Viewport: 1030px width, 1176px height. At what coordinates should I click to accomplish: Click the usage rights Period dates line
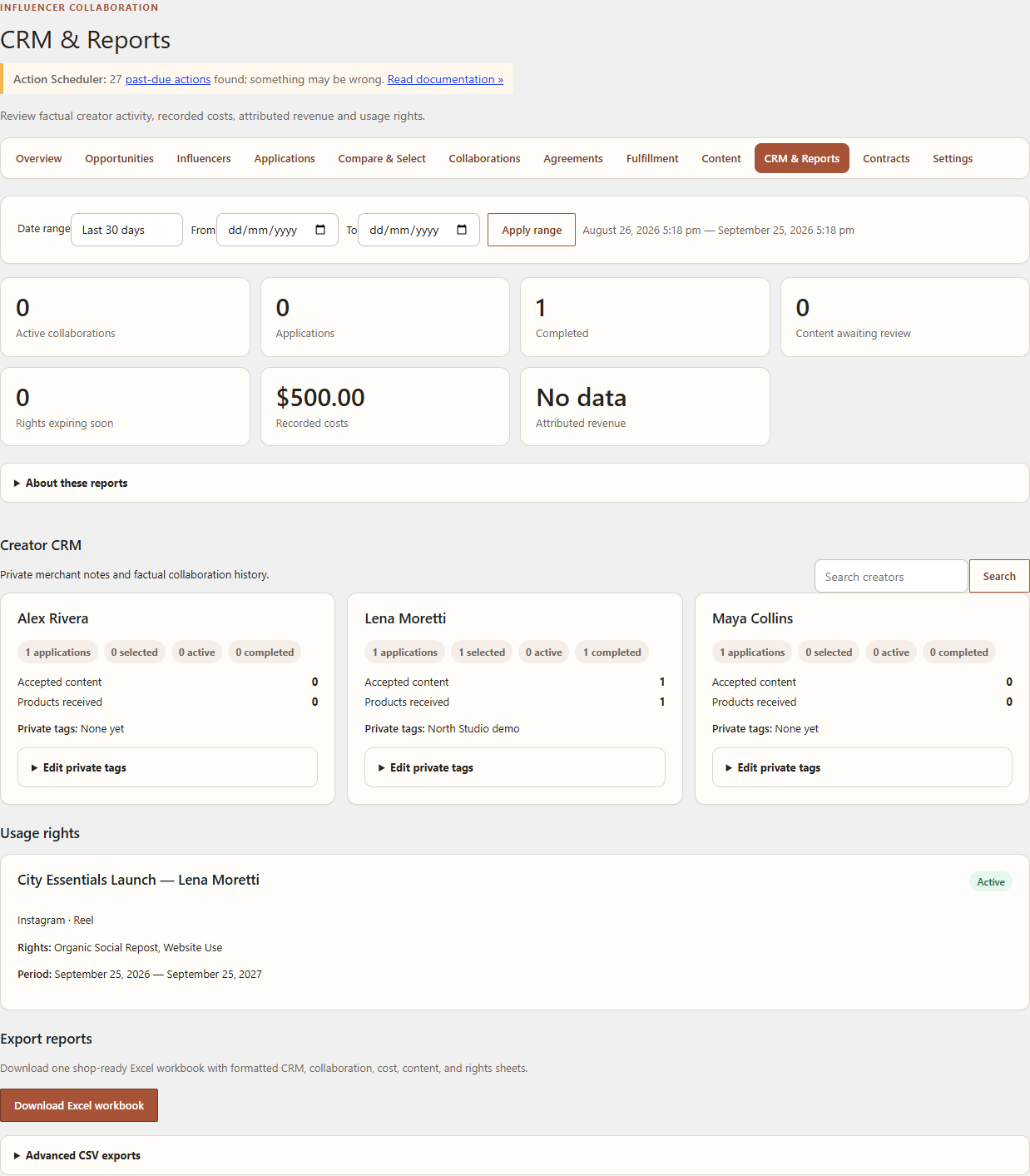(x=140, y=974)
